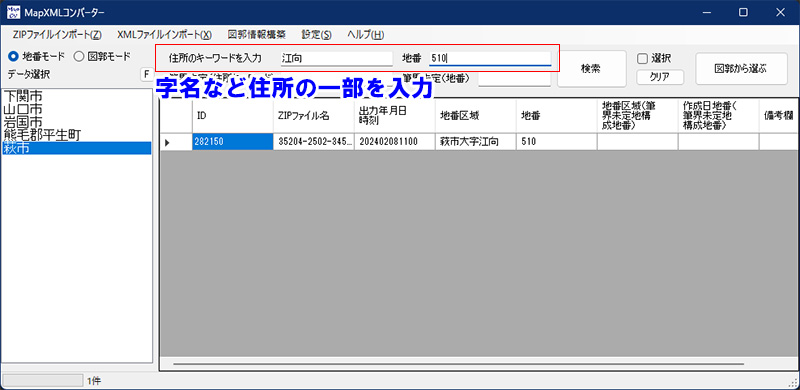This screenshot has height=390, width=800.
Task: Click the cell 202402081100
Action: [394, 142]
